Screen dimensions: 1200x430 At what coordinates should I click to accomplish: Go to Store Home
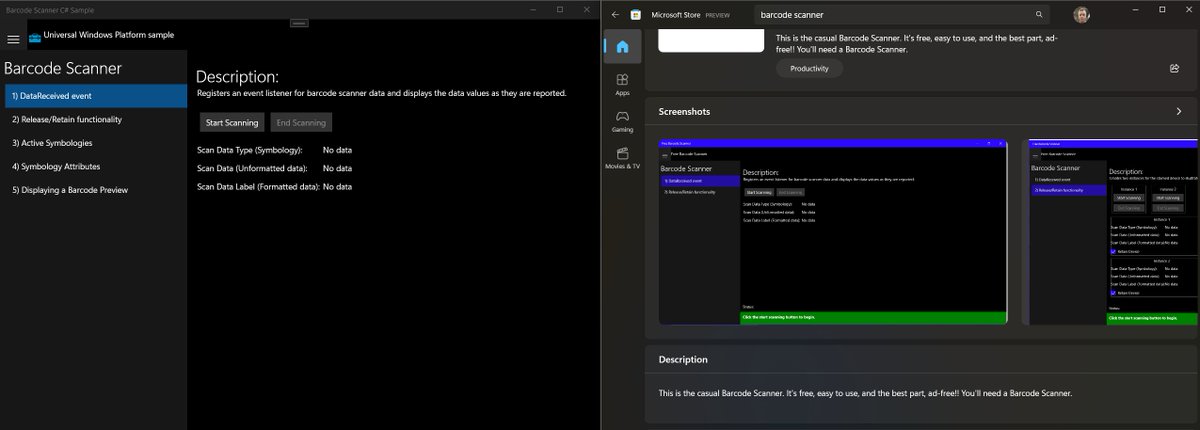coord(622,46)
